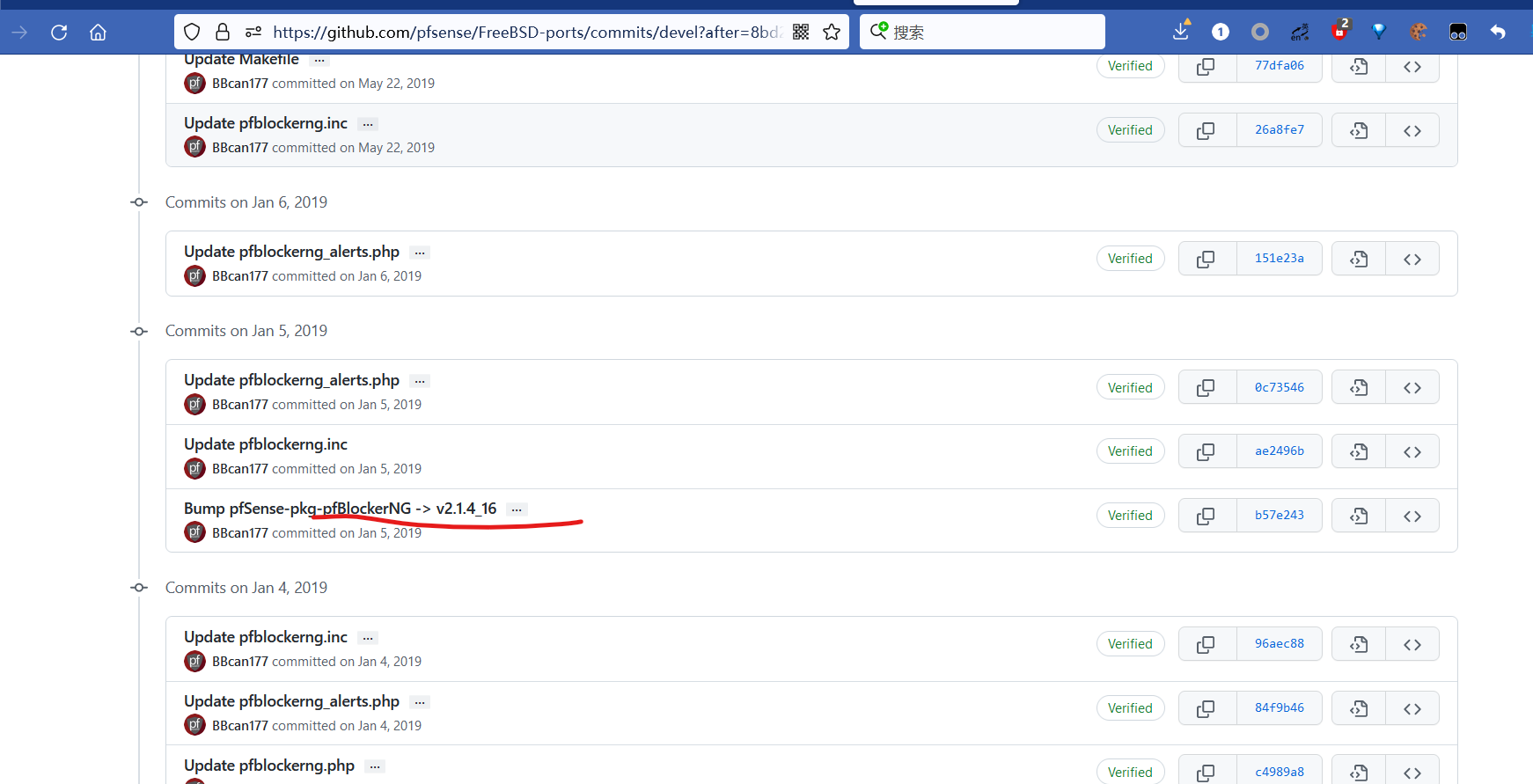Browse repository code at commit b57e243
Viewport: 1533px width, 784px height.
pyautogui.click(x=1412, y=516)
